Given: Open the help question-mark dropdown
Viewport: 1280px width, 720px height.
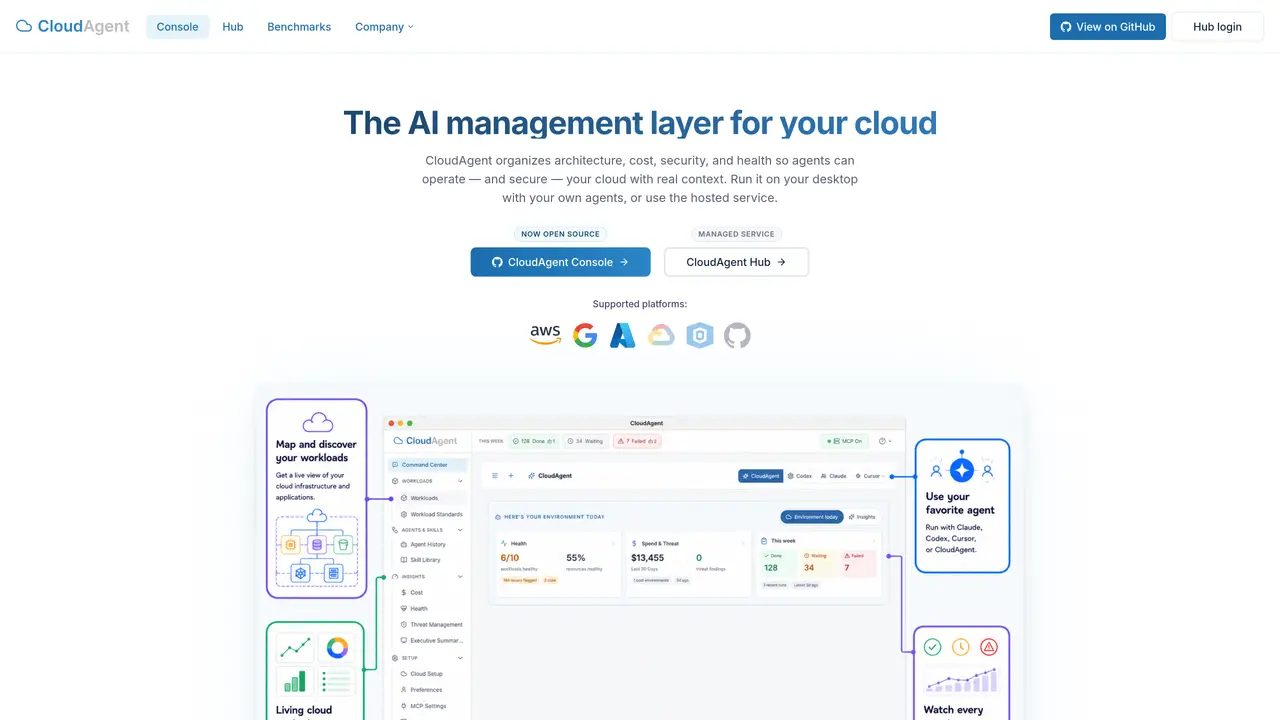Looking at the screenshot, I should [x=885, y=441].
